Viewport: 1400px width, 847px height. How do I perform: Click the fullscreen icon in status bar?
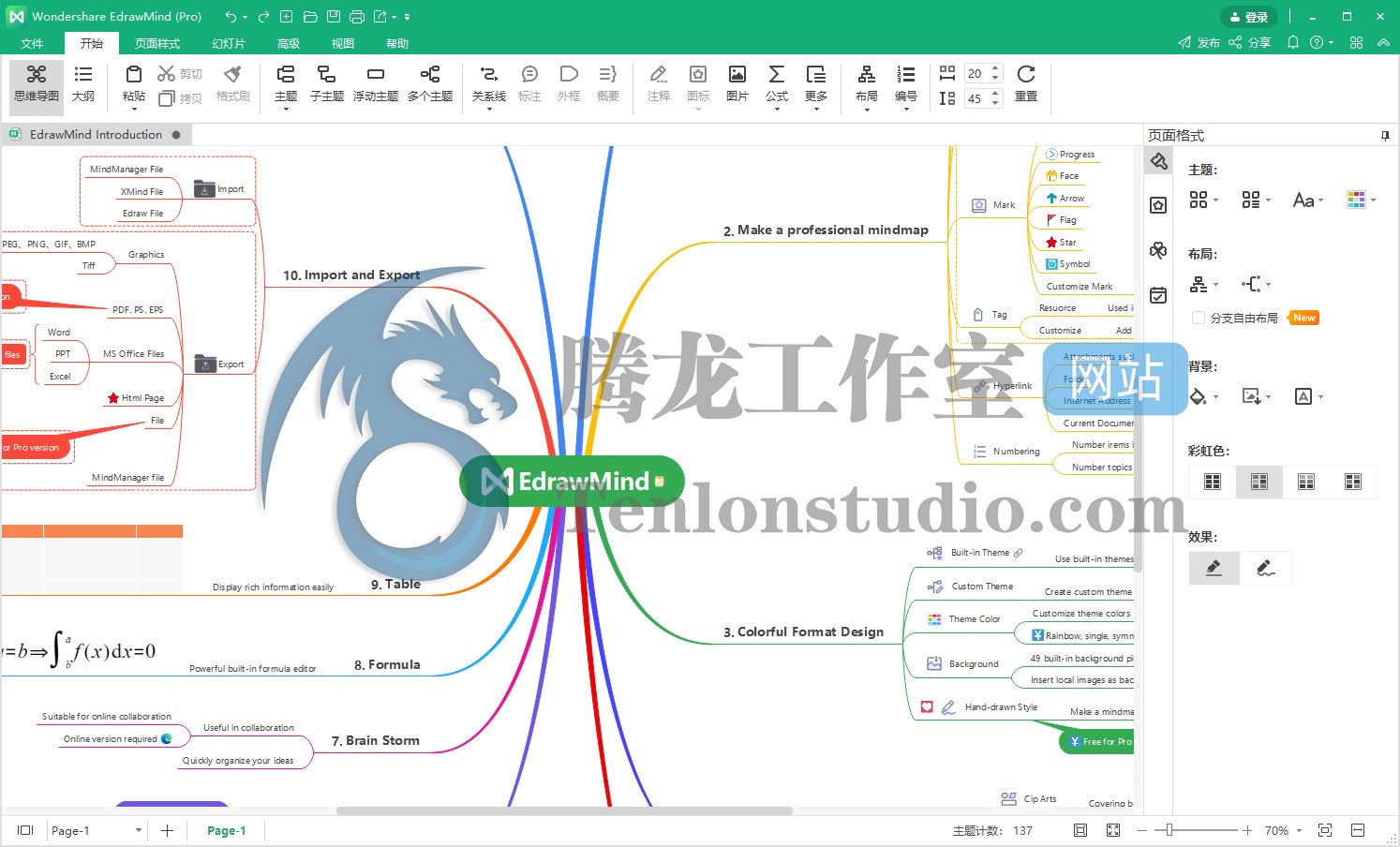1113,830
